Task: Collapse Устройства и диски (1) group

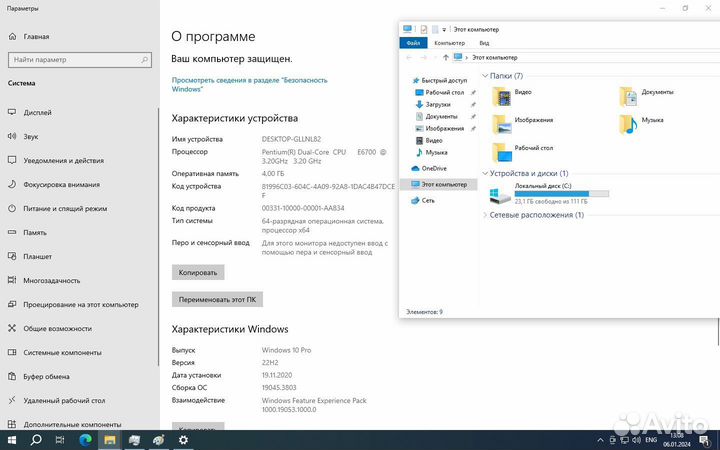Action: [x=485, y=173]
